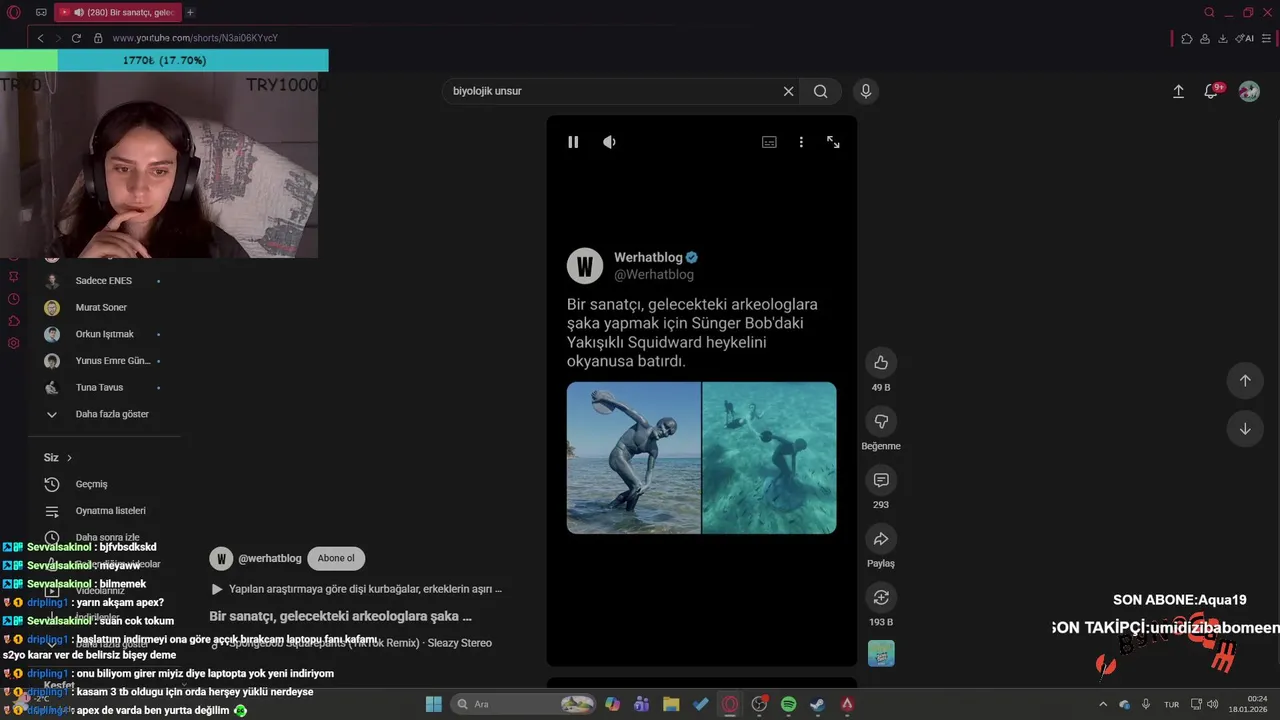Image resolution: width=1280 pixels, height=720 pixels.
Task: Show hidden system tray icons
Action: click(1103, 704)
